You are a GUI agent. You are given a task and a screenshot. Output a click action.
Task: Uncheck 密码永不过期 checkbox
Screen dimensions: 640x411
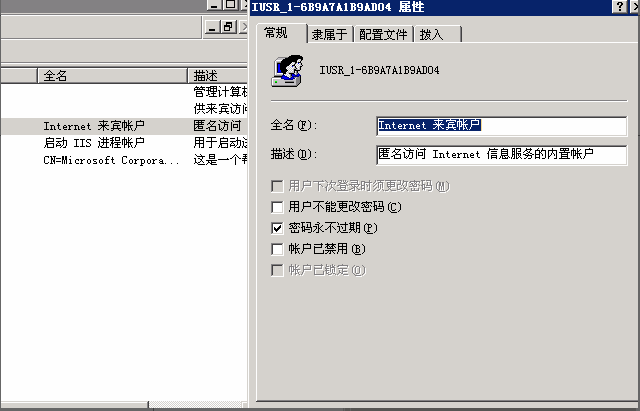(x=277, y=228)
